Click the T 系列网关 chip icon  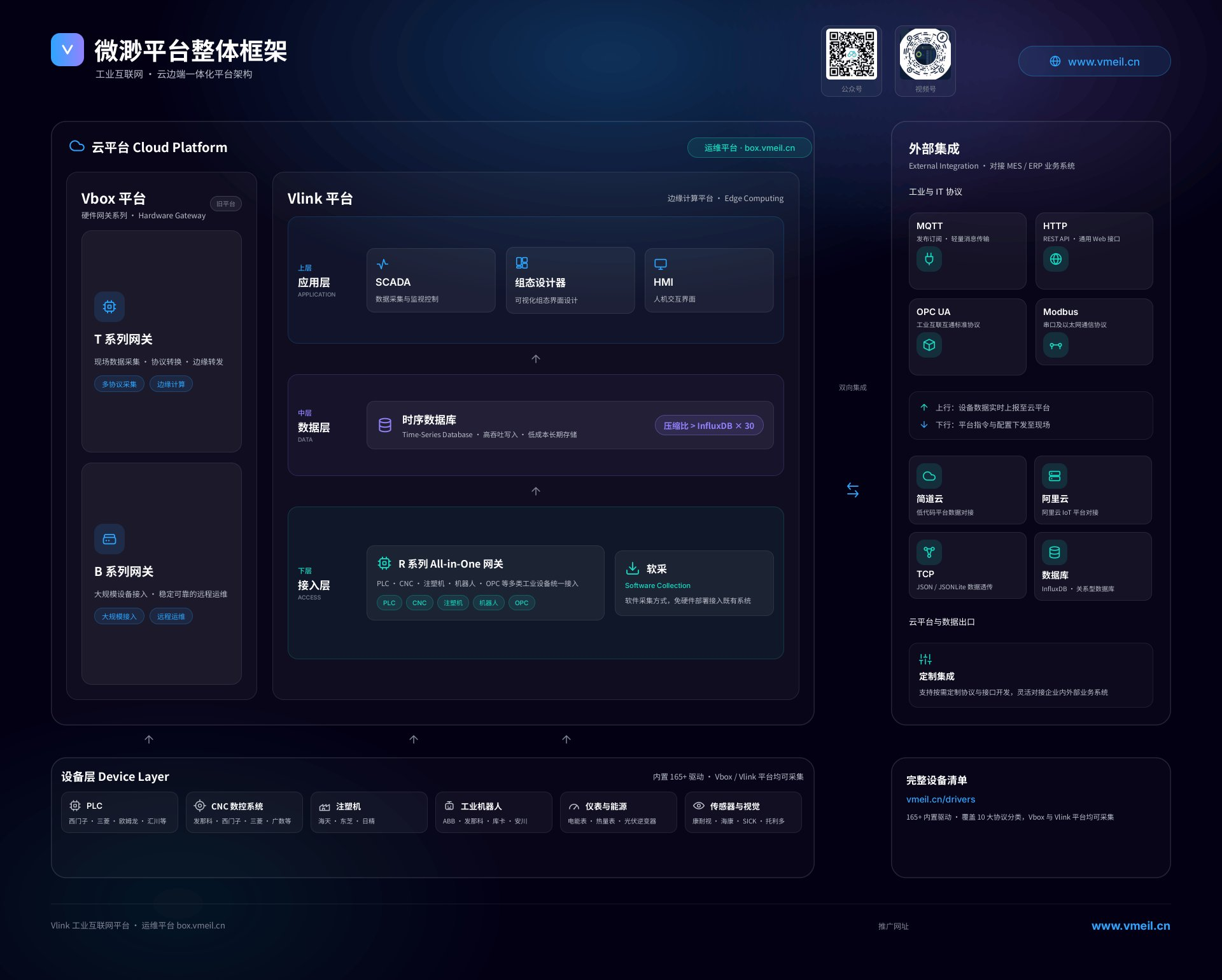(x=109, y=307)
